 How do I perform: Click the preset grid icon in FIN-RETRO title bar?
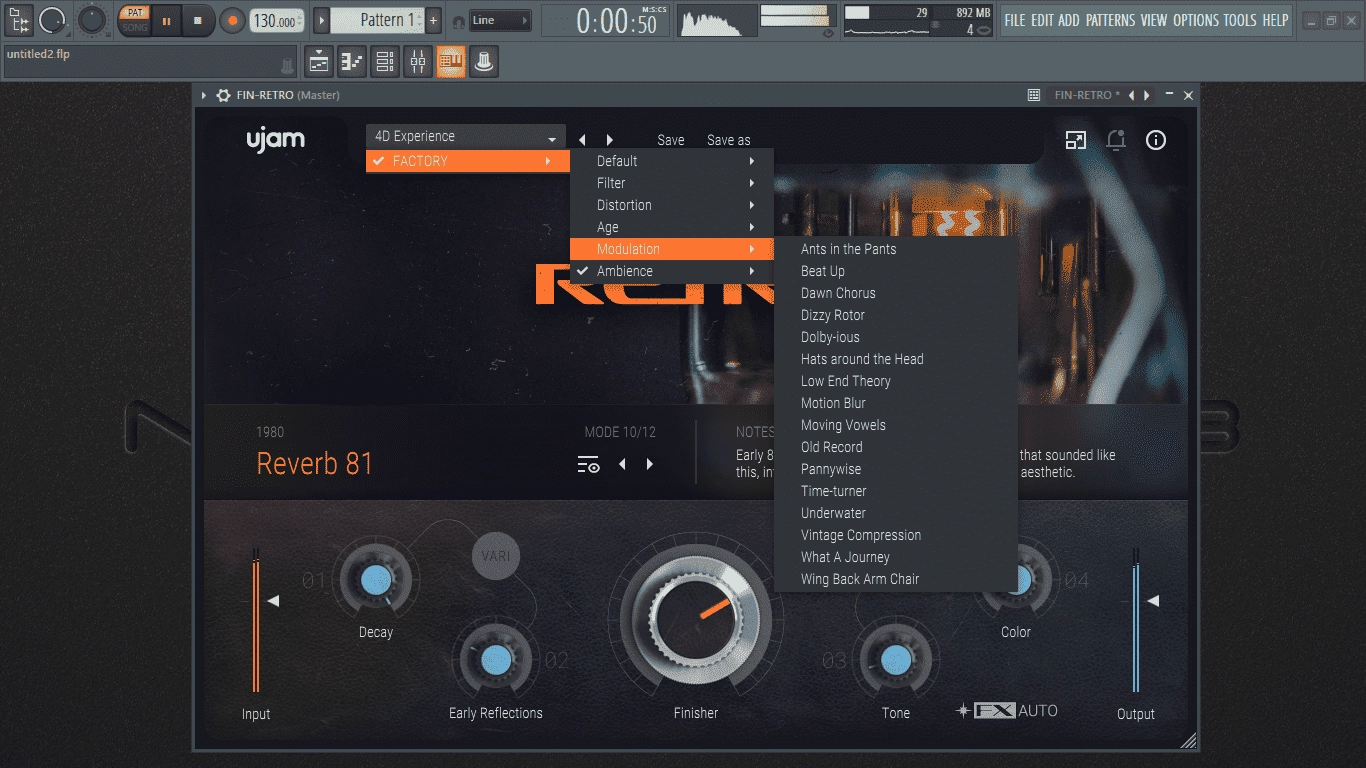(1034, 95)
